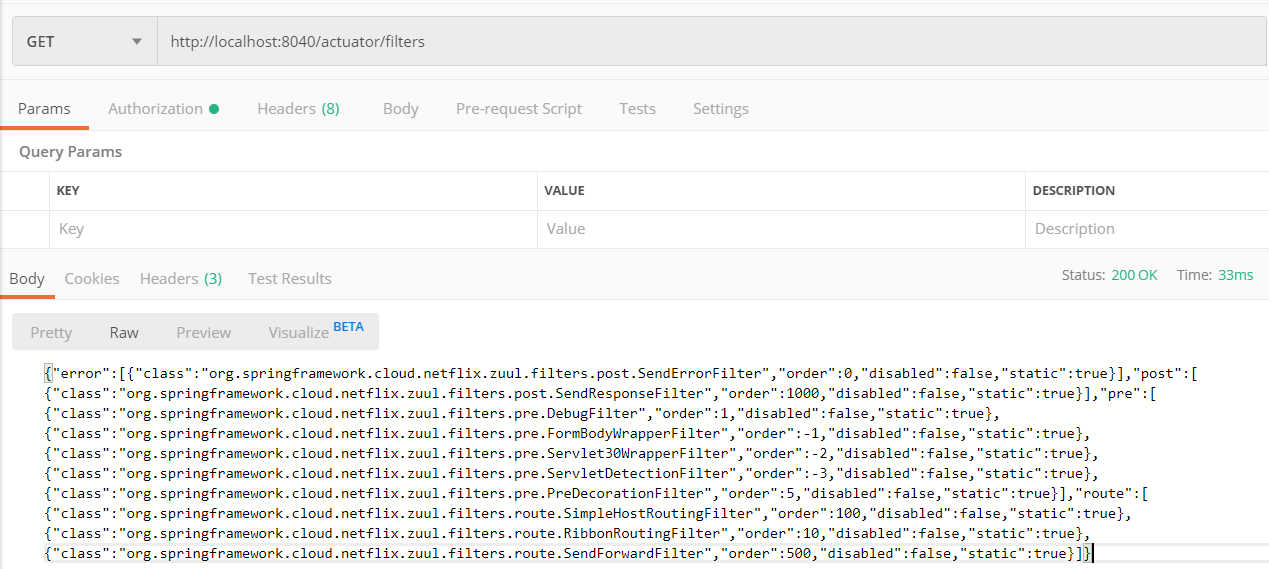This screenshot has width=1269, height=569.
Task: Click the Servlet30WrapperFilter line in response
Action: point(571,453)
